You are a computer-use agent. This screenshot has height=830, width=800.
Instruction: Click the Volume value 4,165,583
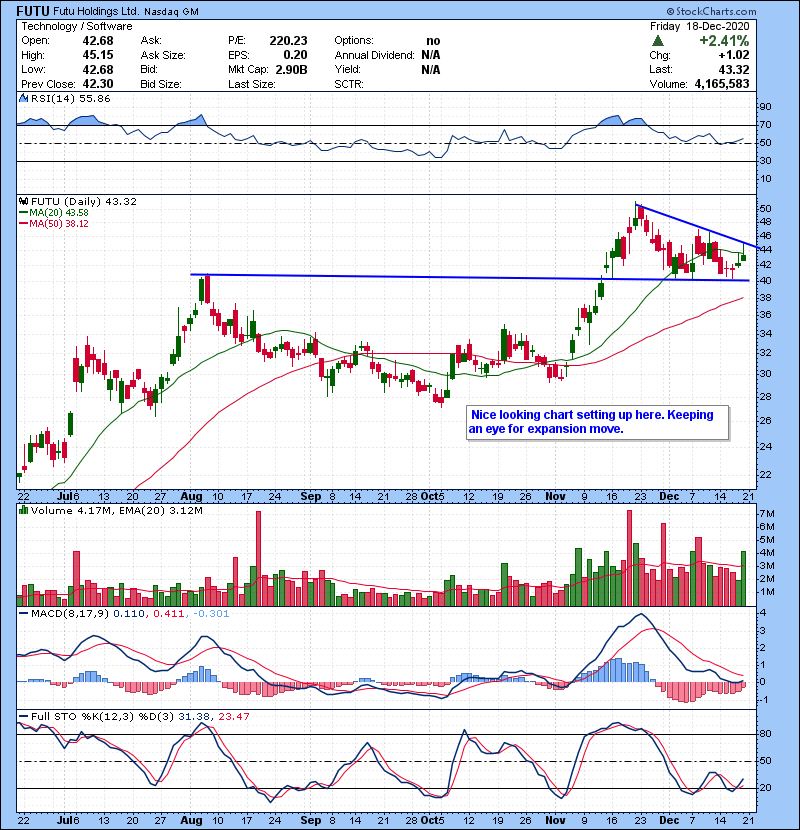pyautogui.click(x=722, y=84)
